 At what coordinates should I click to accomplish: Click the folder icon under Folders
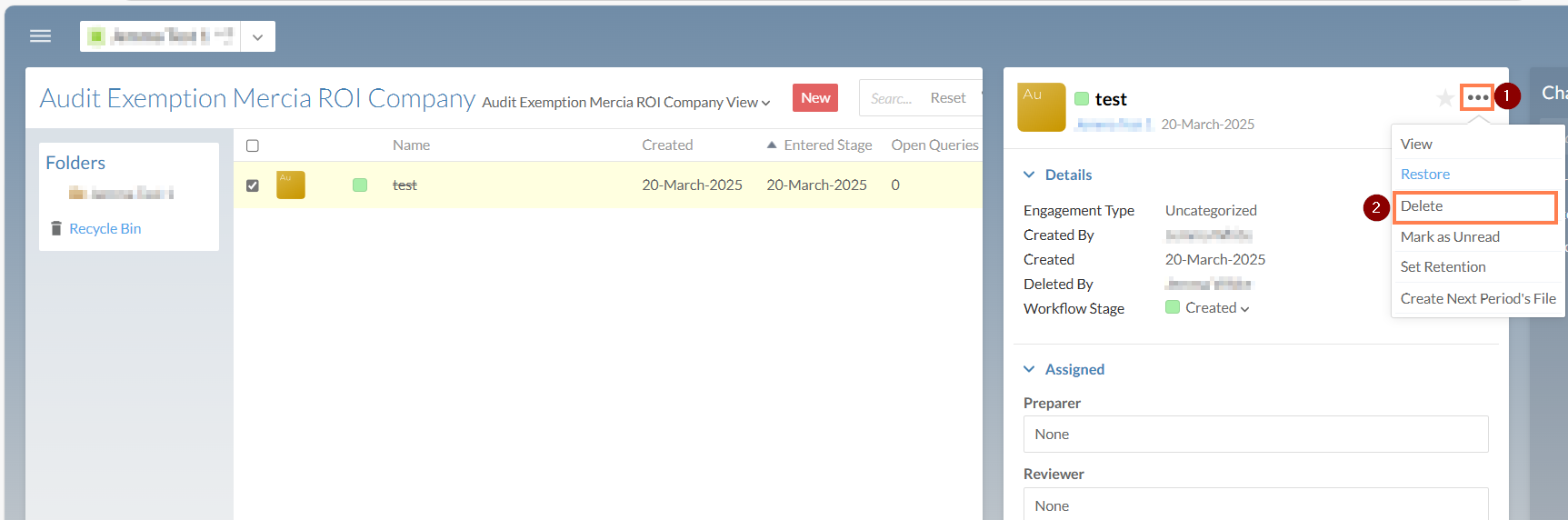[x=77, y=193]
